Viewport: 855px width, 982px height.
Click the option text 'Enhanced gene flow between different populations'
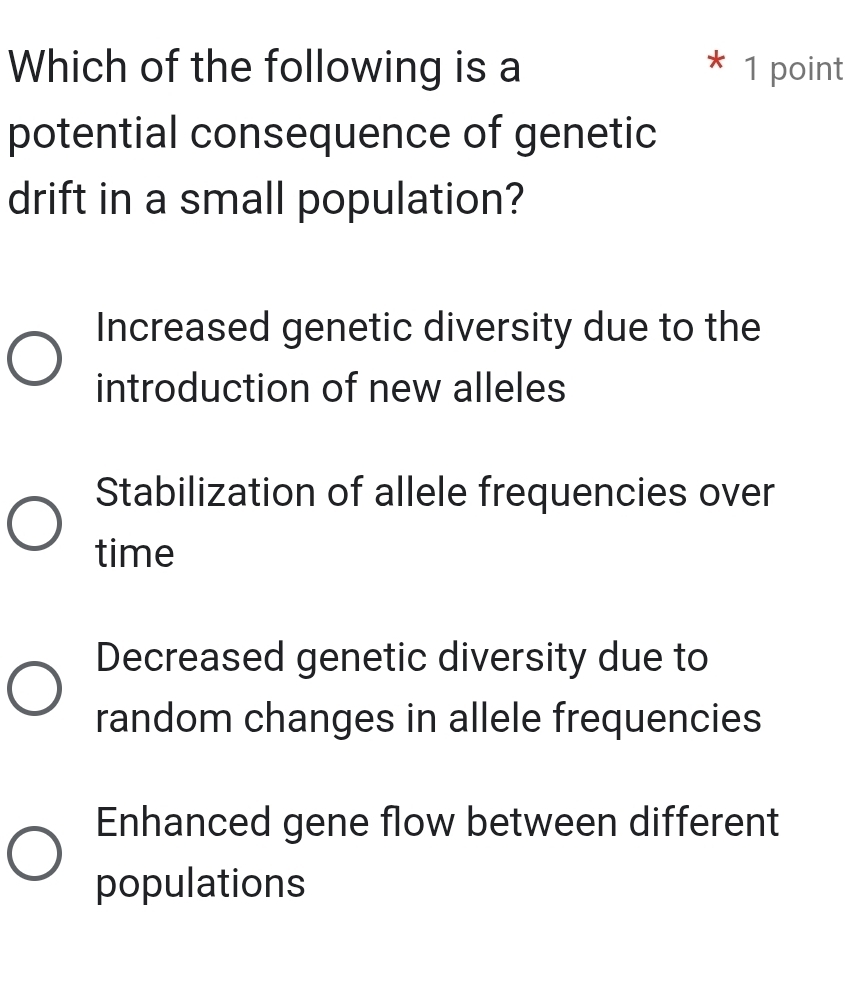point(437,852)
